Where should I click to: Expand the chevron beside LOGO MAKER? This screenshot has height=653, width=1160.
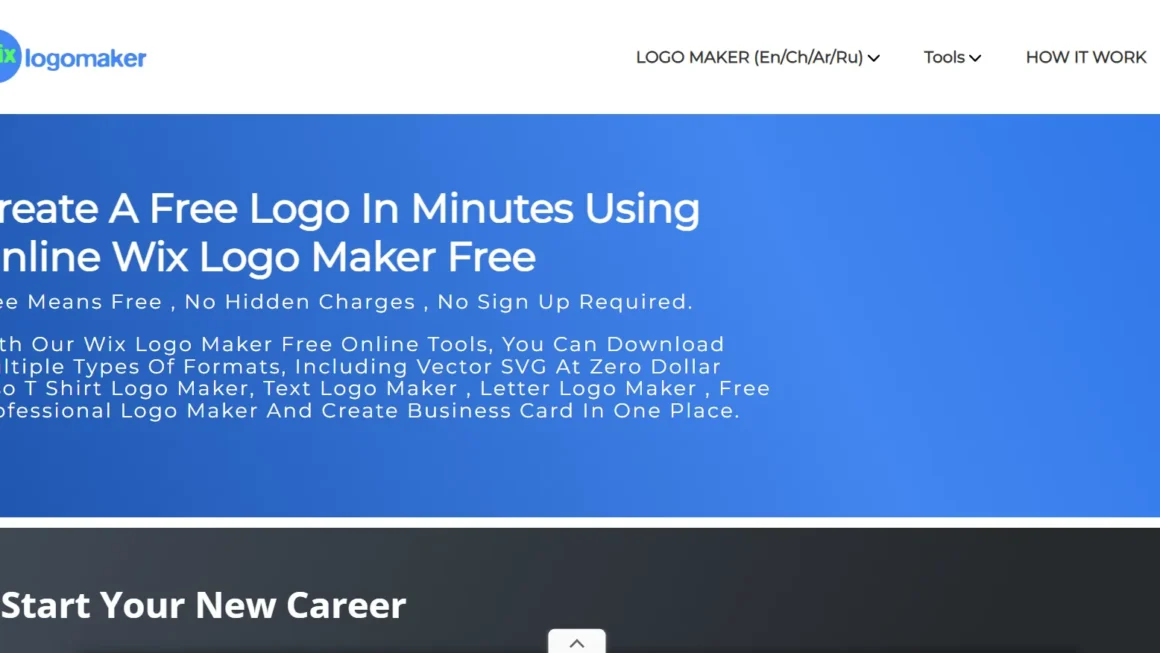(874, 58)
